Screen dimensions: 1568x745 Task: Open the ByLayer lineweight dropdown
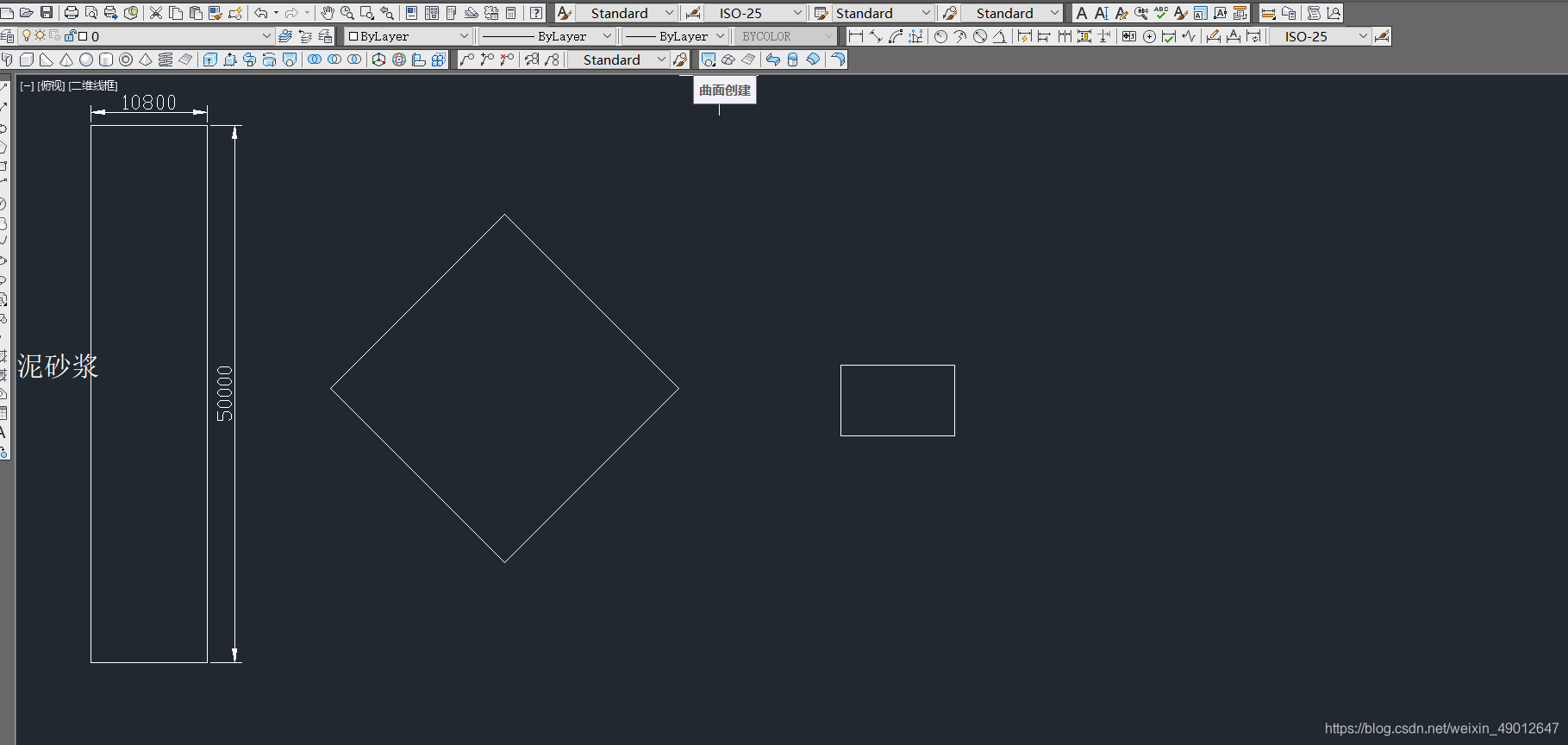coord(720,36)
